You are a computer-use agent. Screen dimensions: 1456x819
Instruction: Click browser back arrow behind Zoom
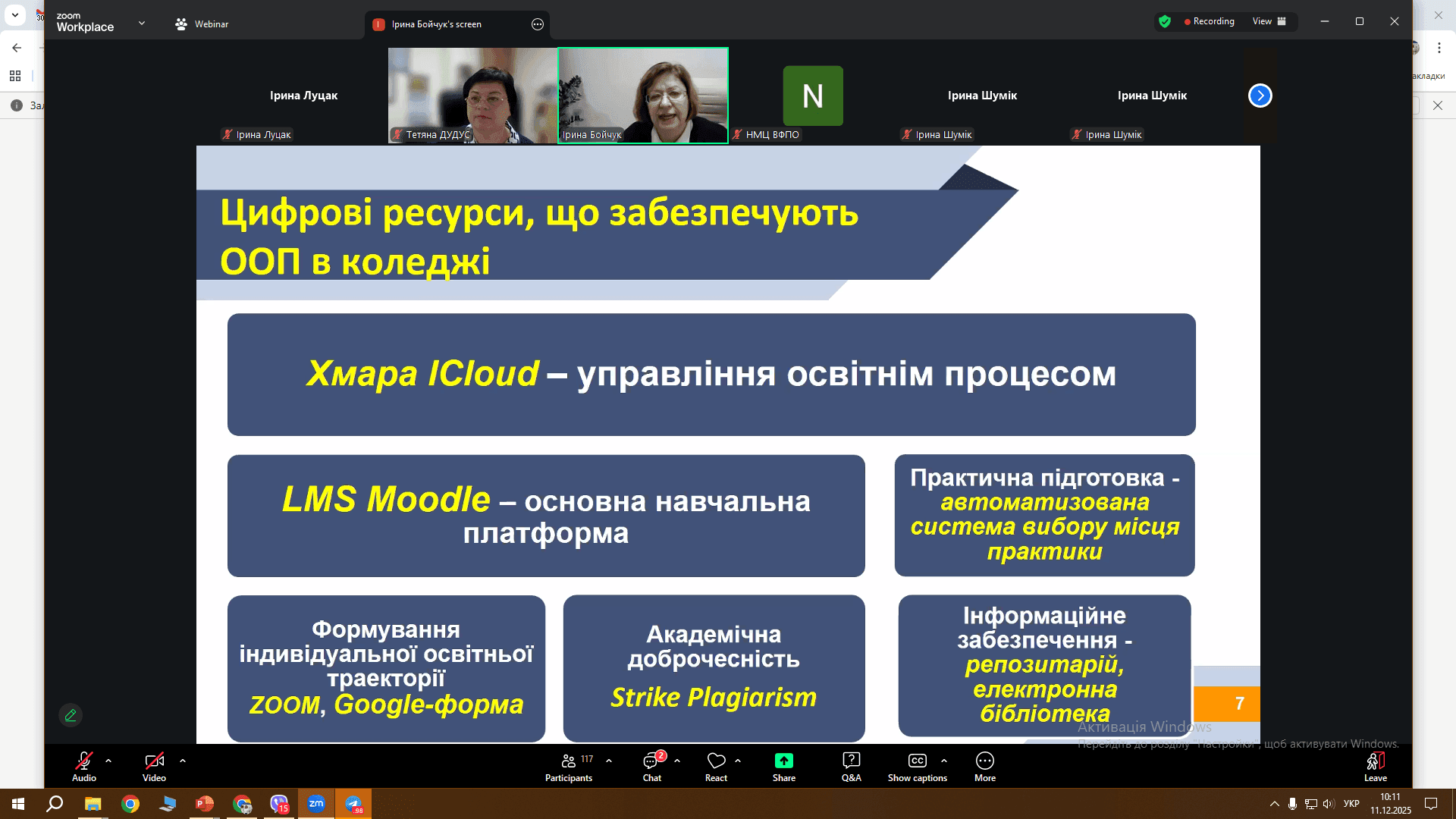coord(17,48)
